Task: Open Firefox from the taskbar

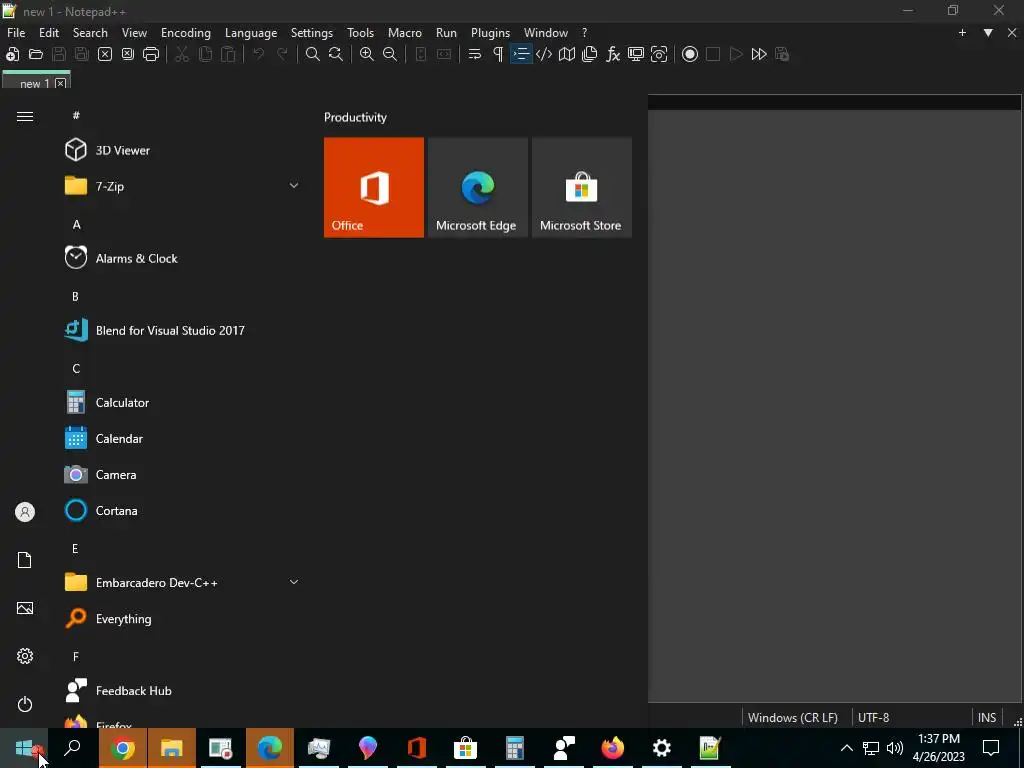Action: 613,748
